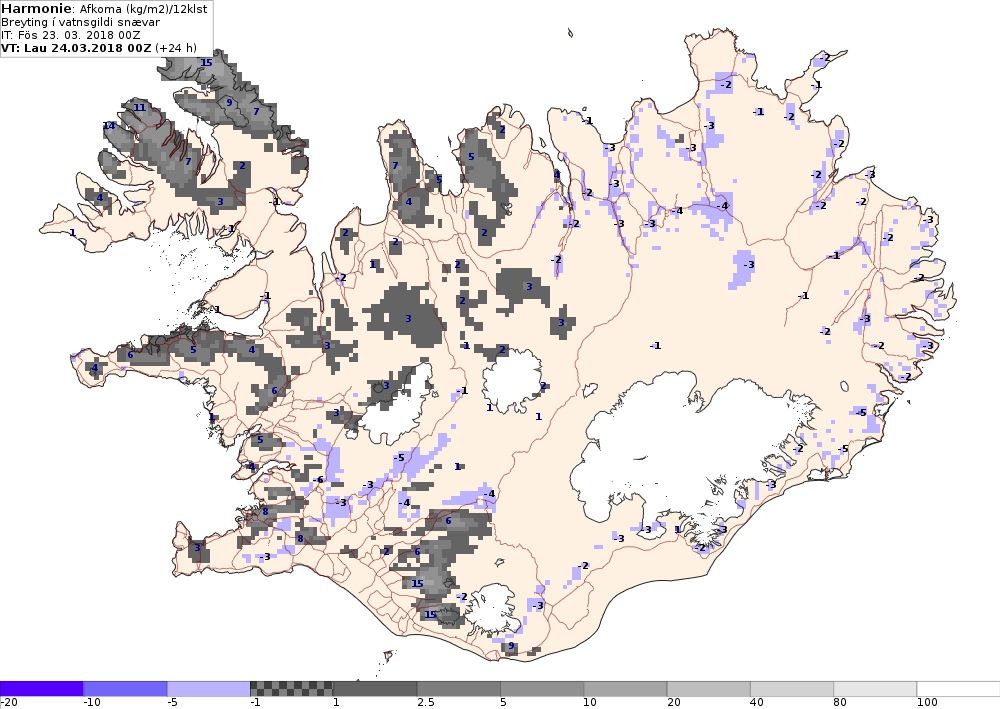
Task: Click the "Harmonie: Afkoma (kg/m2)/12klst" title line
Action: tap(104, 9)
